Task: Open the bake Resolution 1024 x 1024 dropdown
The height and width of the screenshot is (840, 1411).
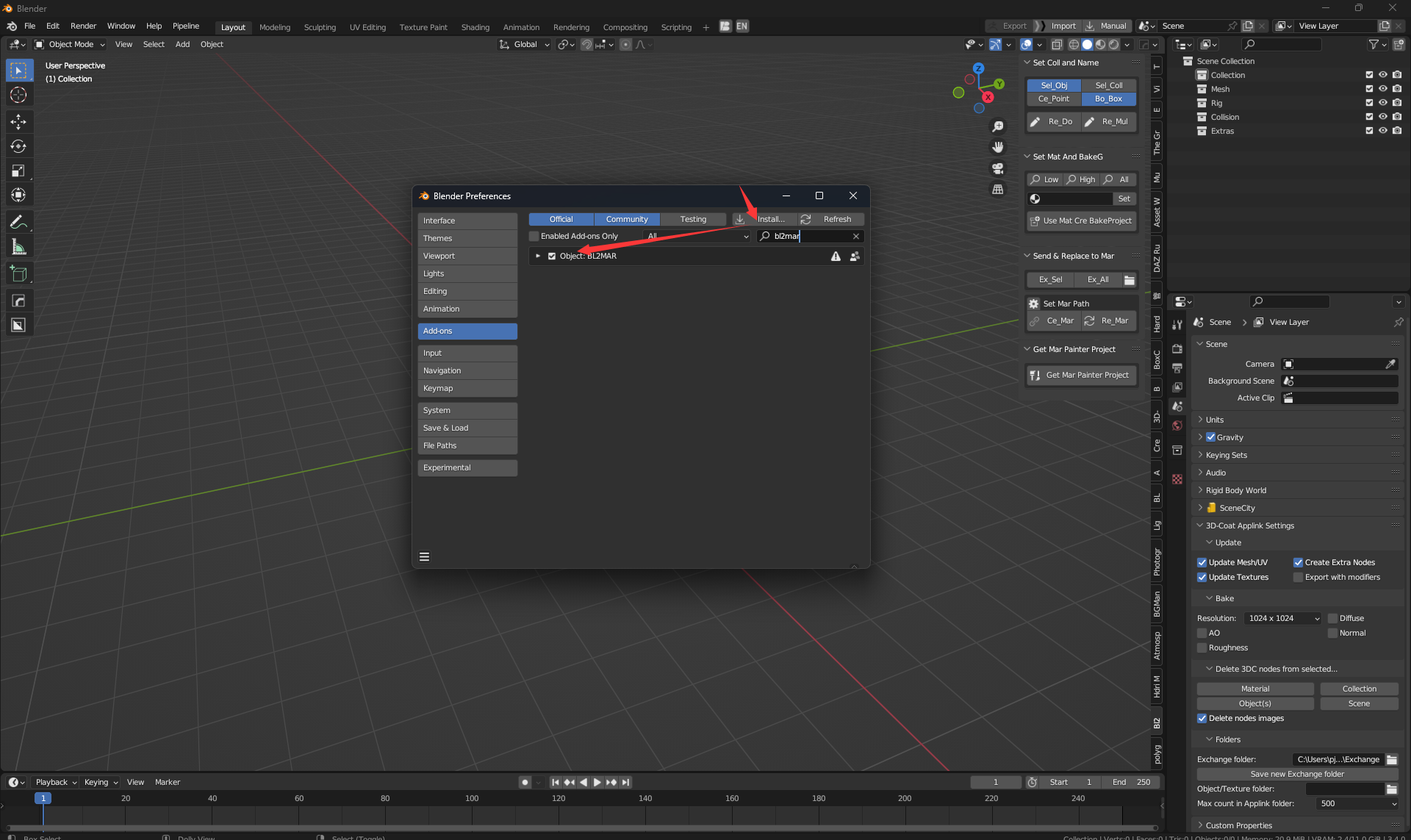Action: coord(1283,618)
